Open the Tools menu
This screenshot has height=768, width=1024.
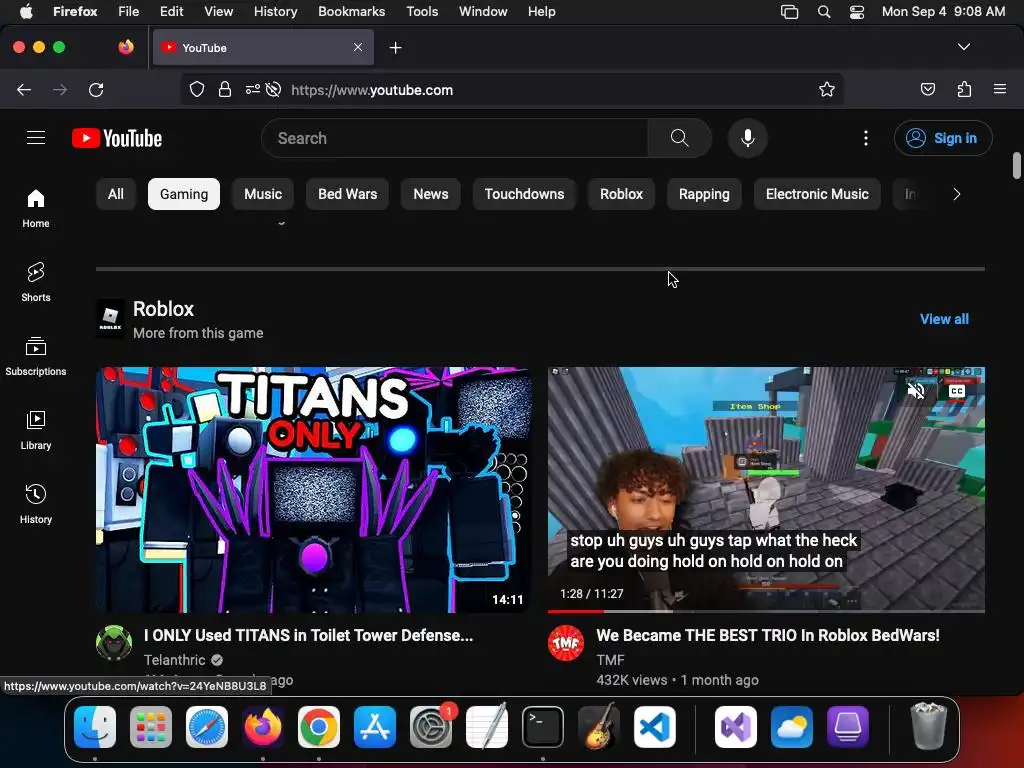point(422,12)
